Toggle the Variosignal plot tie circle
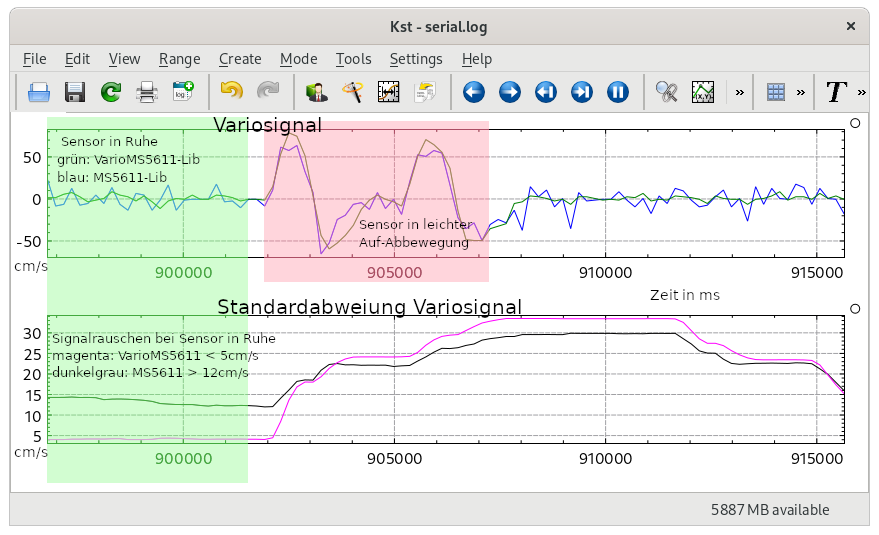 (855, 123)
